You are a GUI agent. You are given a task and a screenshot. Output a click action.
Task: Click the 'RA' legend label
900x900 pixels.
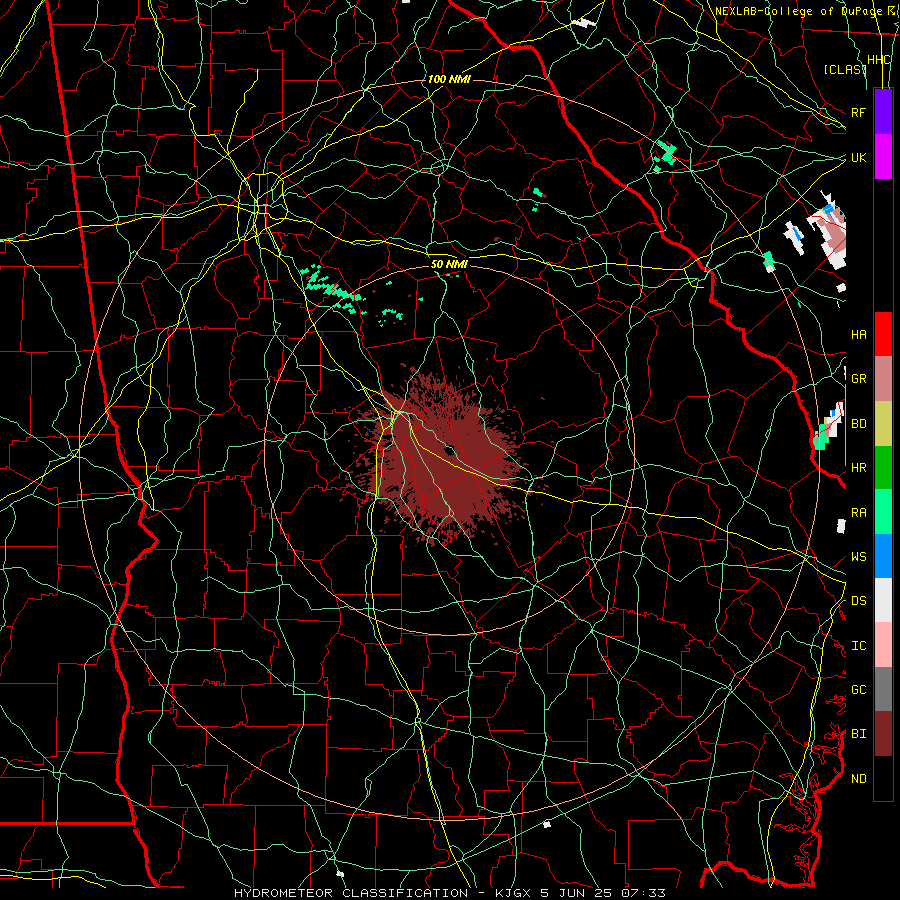coord(858,513)
